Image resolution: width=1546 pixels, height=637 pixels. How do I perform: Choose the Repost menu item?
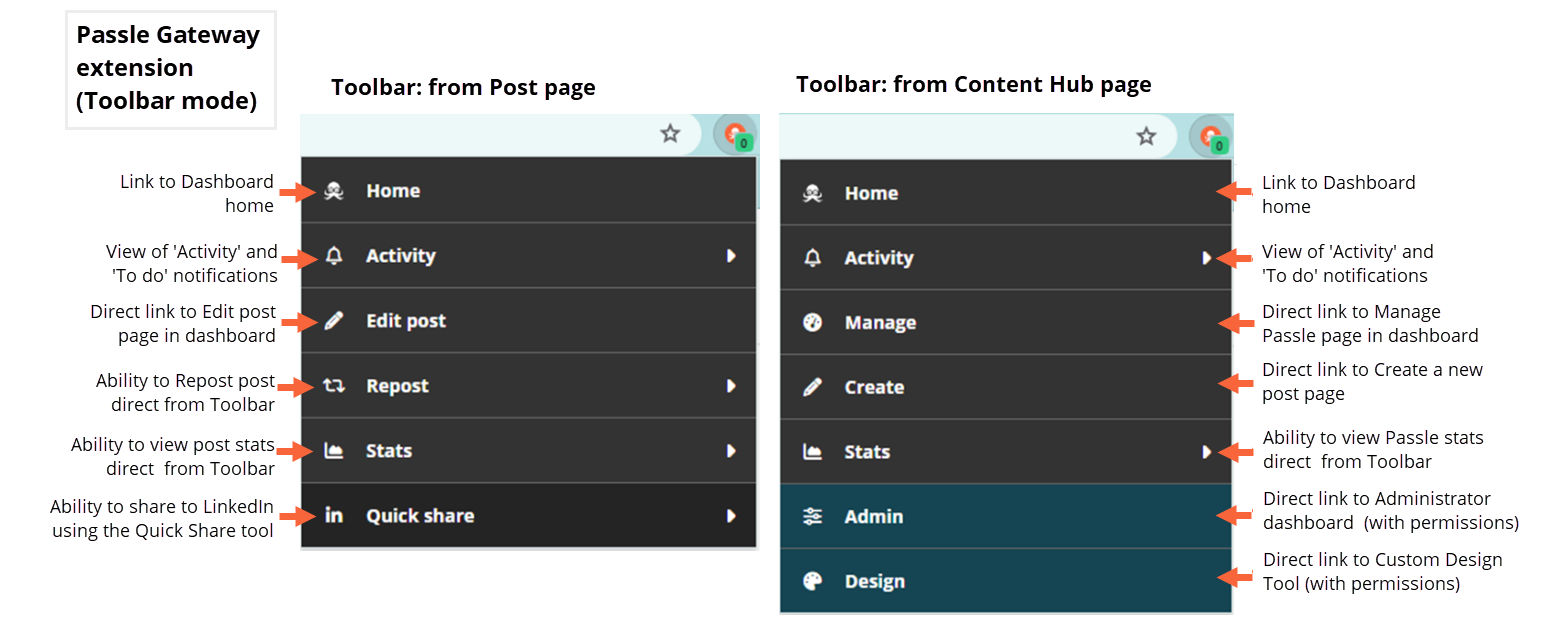click(x=528, y=386)
